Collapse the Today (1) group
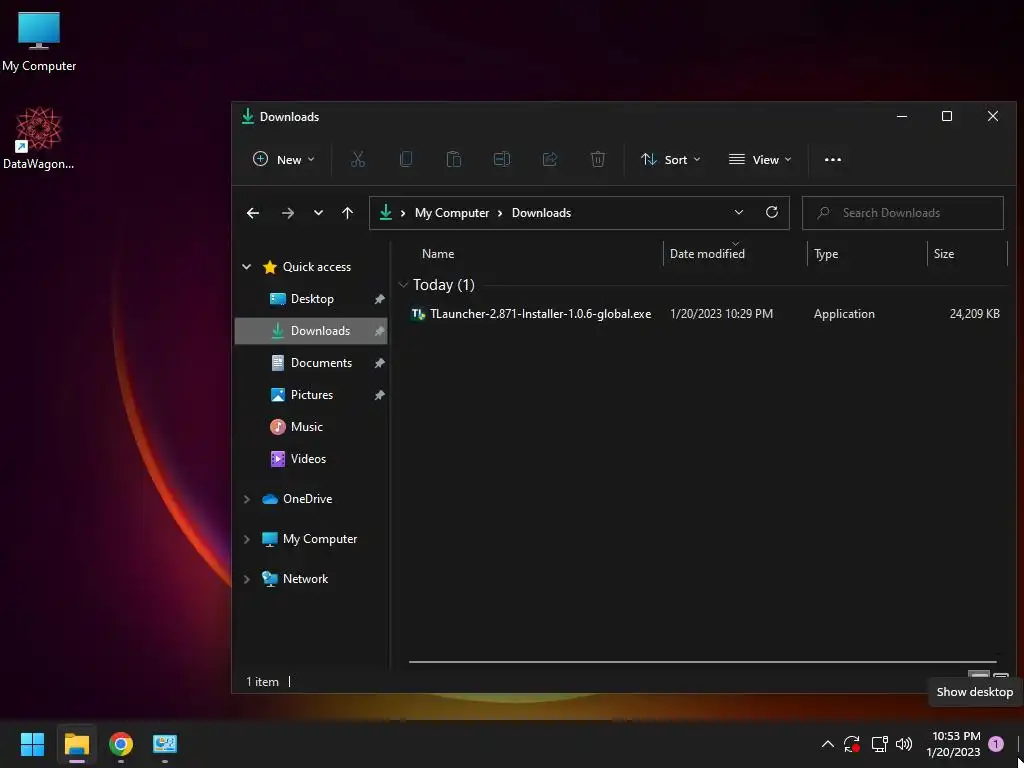 point(403,285)
